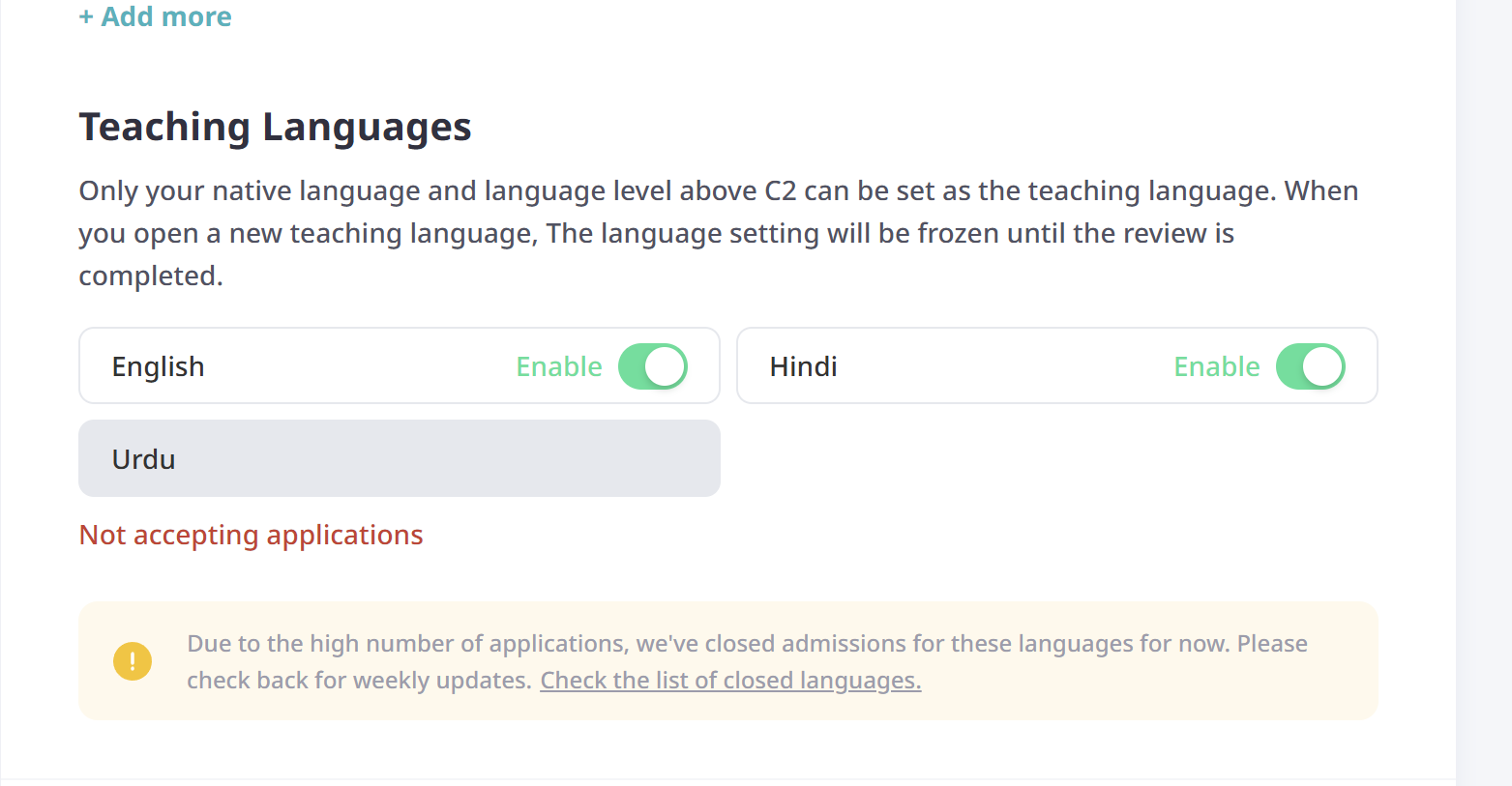Click the Hindi language name in its card
Image resolution: width=1512 pixels, height=786 pixels.
[x=803, y=366]
